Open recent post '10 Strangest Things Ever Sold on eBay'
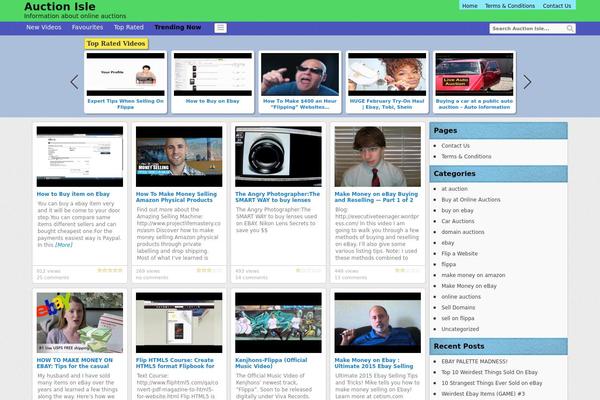 (492, 383)
